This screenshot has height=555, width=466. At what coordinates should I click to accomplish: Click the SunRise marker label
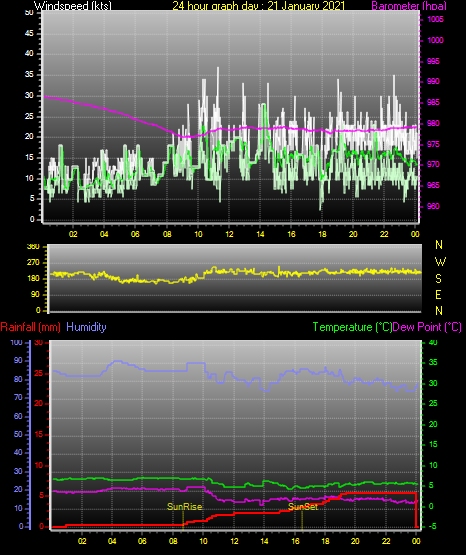click(184, 507)
